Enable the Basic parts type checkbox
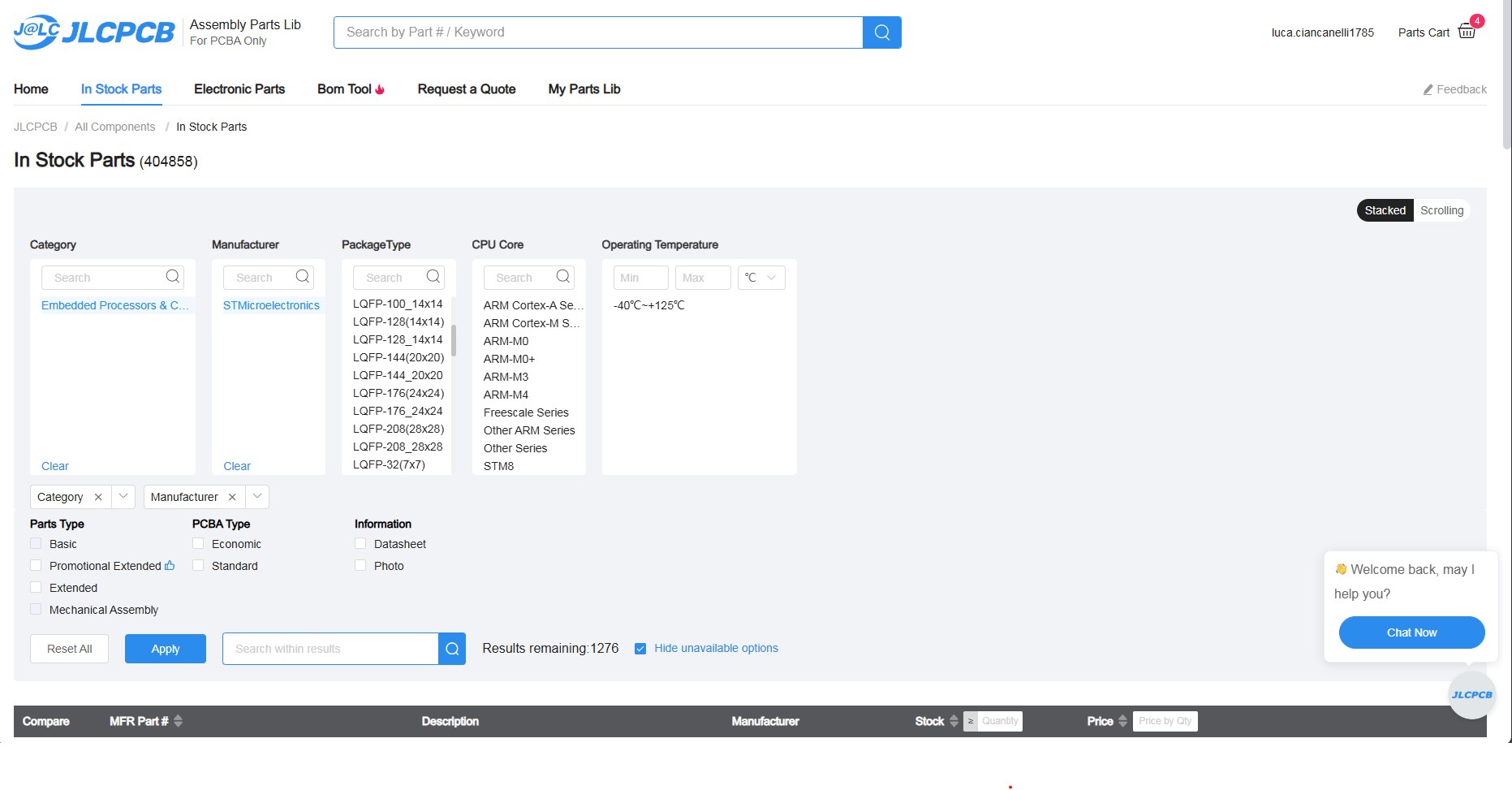 pyautogui.click(x=36, y=544)
